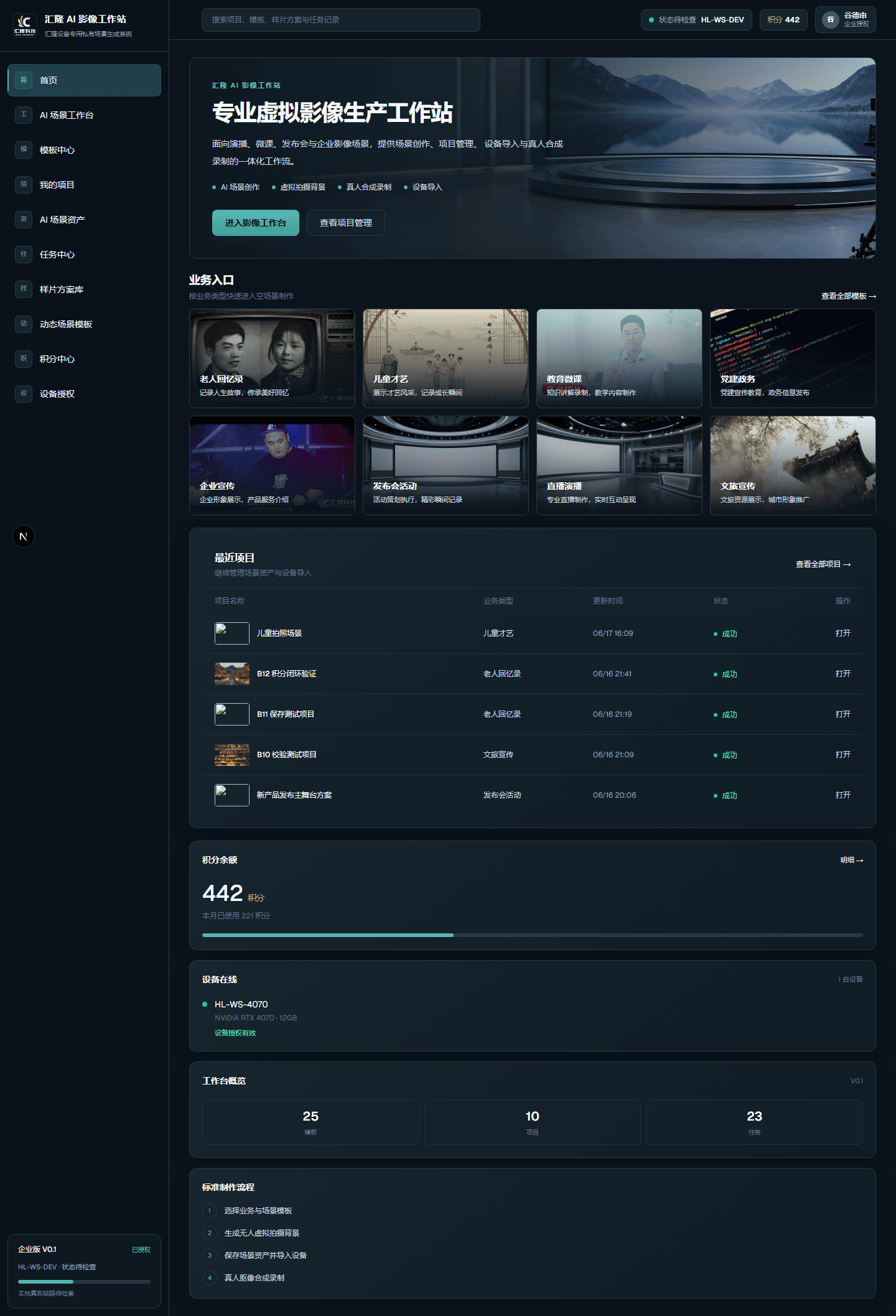This screenshot has height=1316, width=896.
Task: Select the 直播演播 template card
Action: point(619,465)
